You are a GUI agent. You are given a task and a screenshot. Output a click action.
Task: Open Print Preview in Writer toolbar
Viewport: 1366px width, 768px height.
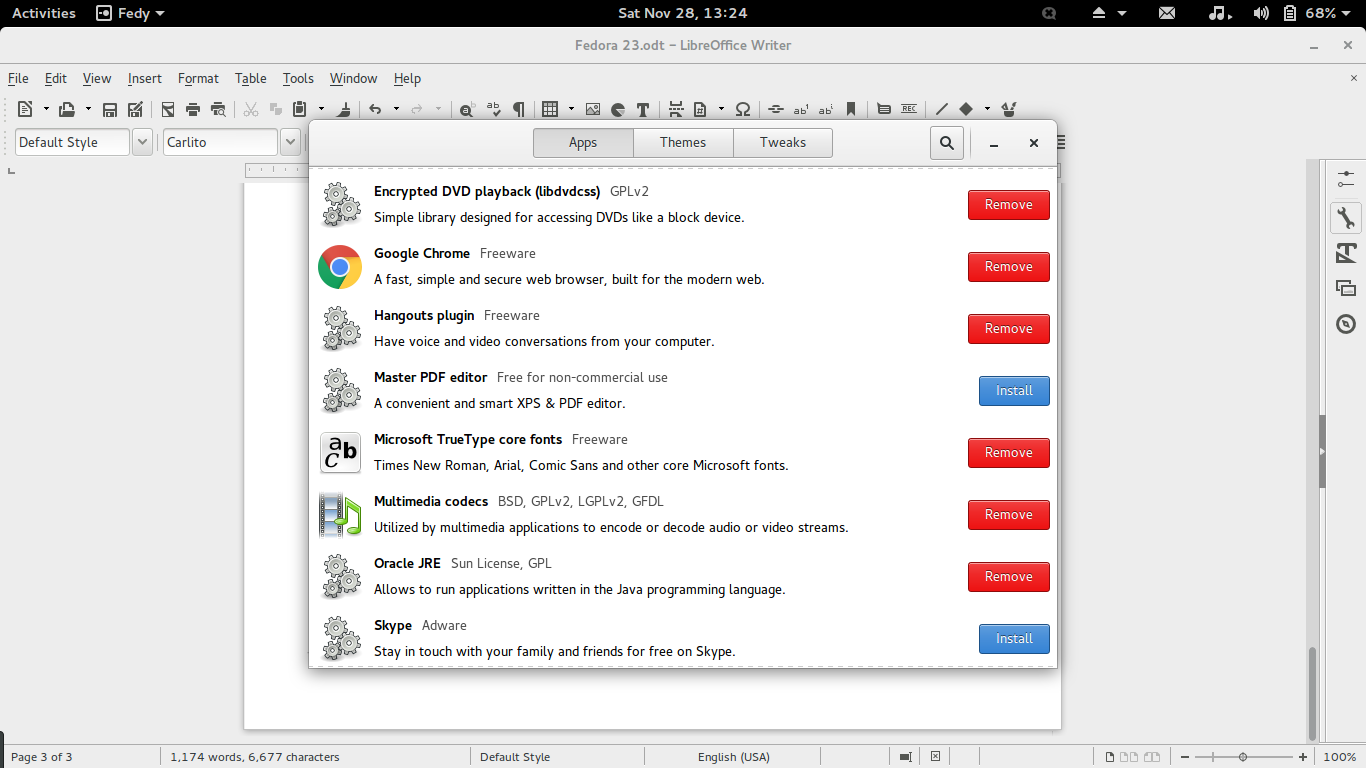coord(218,109)
